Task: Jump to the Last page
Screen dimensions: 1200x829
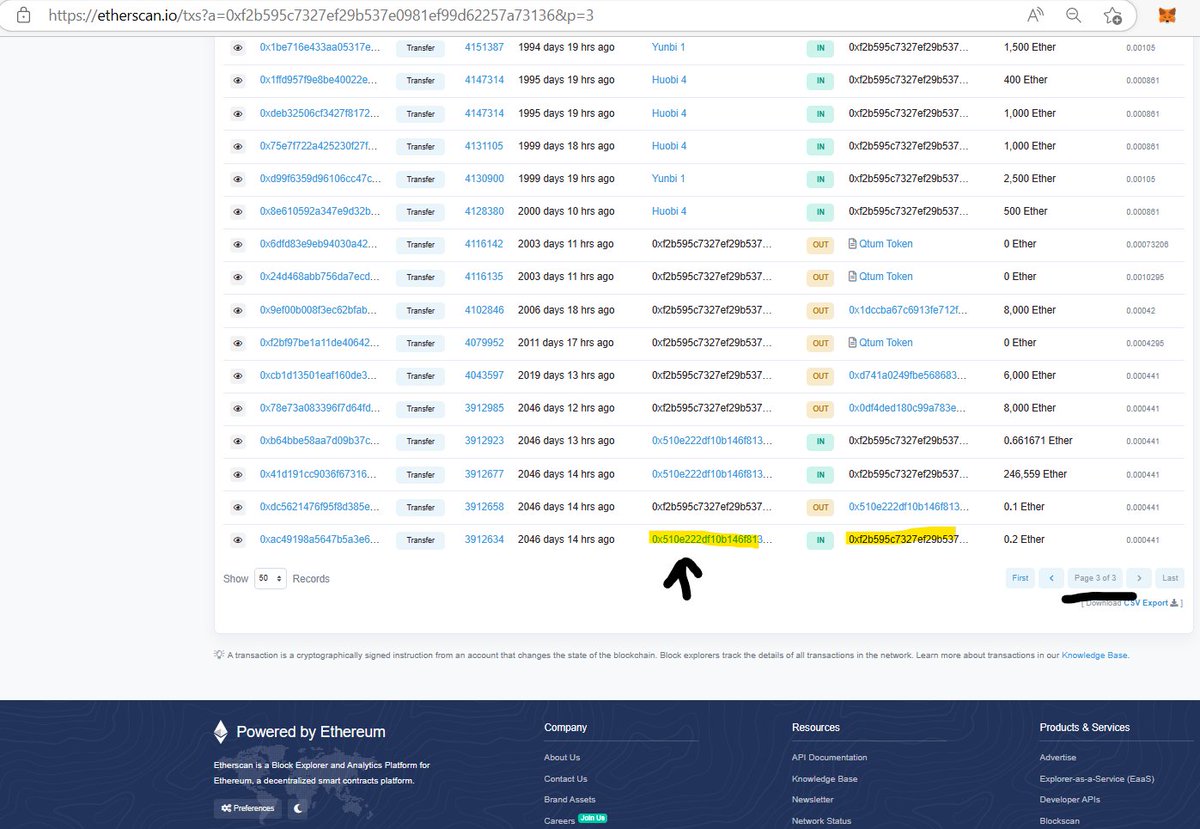Action: pos(1170,578)
